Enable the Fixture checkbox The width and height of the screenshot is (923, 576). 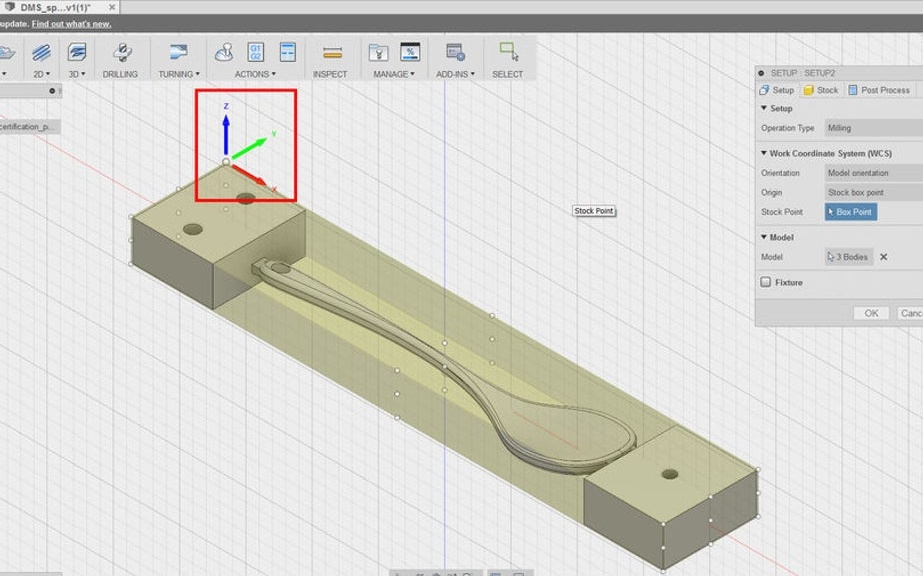point(766,283)
